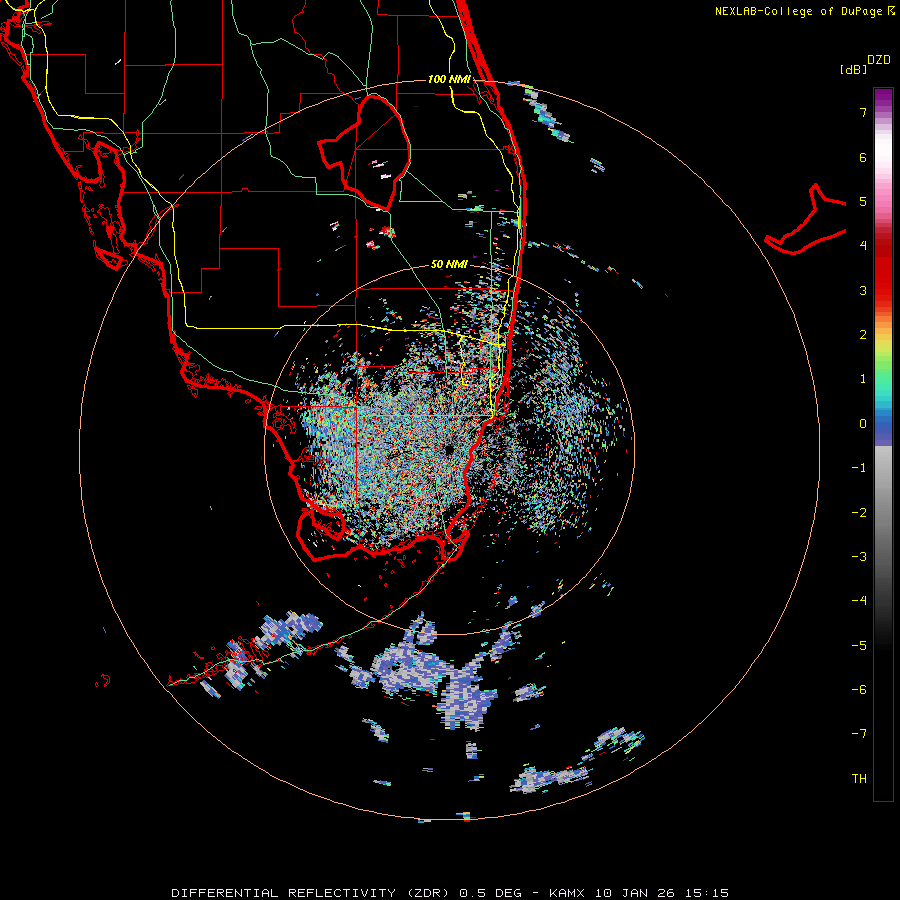Click the 4 value on color scale
Screen dimensions: 900x900
tap(863, 246)
